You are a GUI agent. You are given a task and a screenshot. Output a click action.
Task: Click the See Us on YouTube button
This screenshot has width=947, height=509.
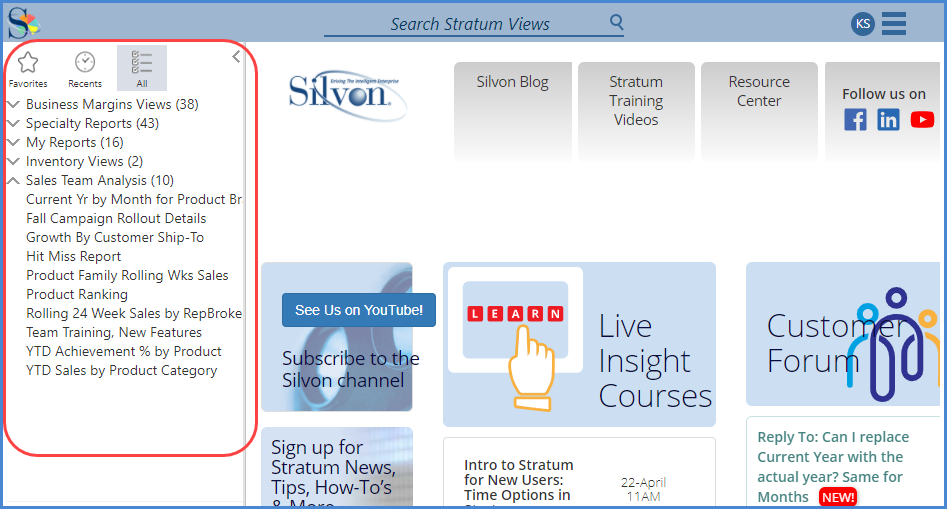358,310
